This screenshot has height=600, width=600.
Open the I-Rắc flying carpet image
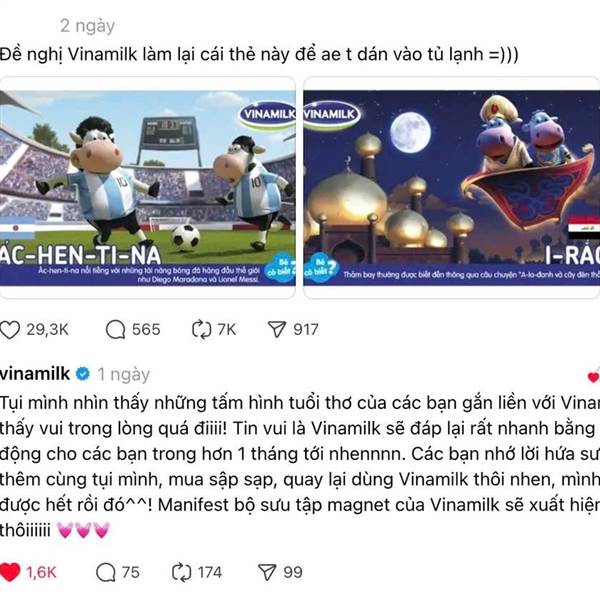tap(452, 188)
